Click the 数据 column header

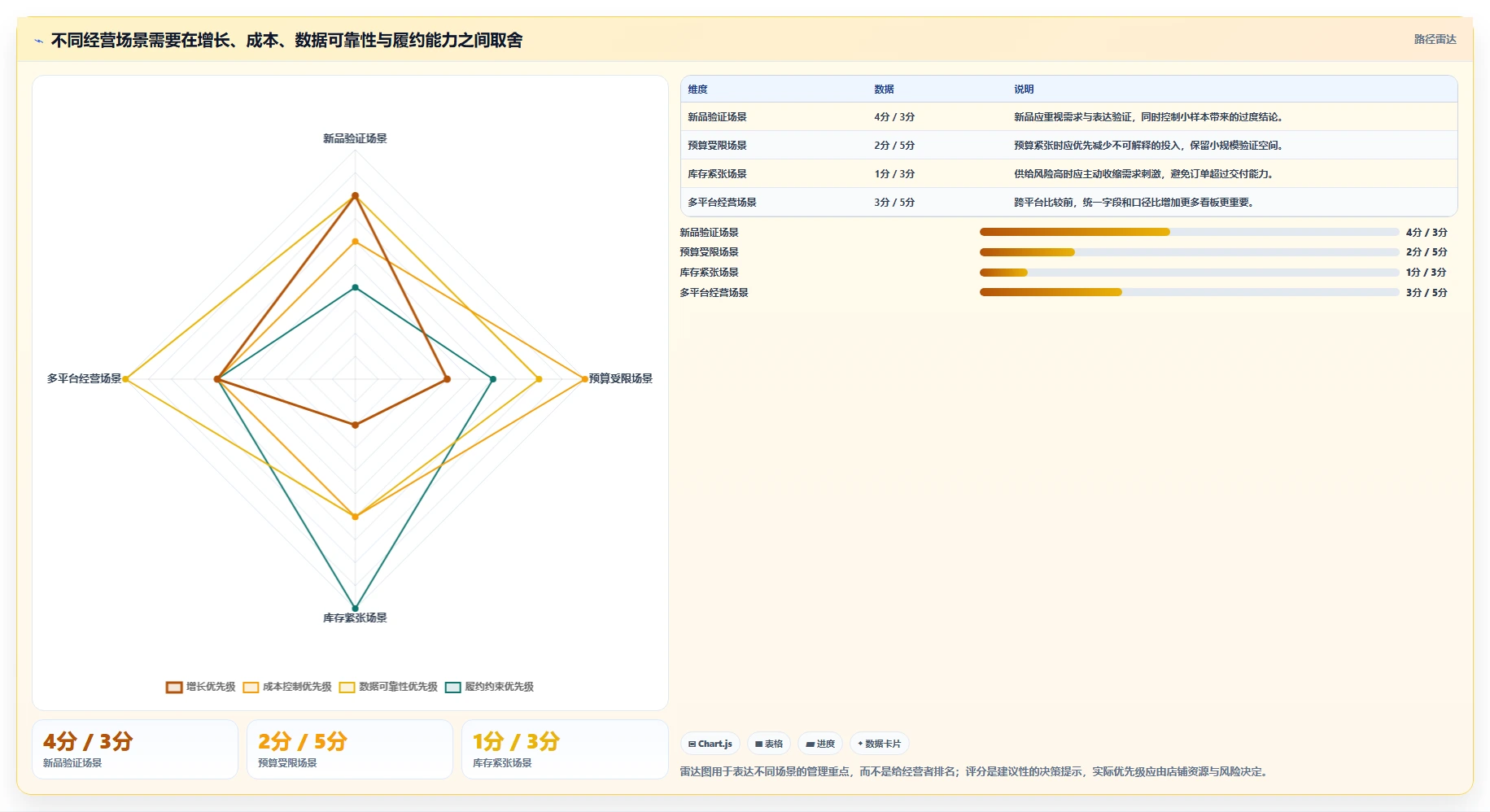pyautogui.click(x=884, y=89)
